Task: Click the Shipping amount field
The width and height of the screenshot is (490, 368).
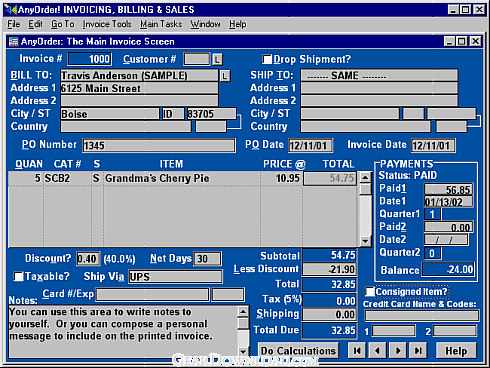Action: 329,314
